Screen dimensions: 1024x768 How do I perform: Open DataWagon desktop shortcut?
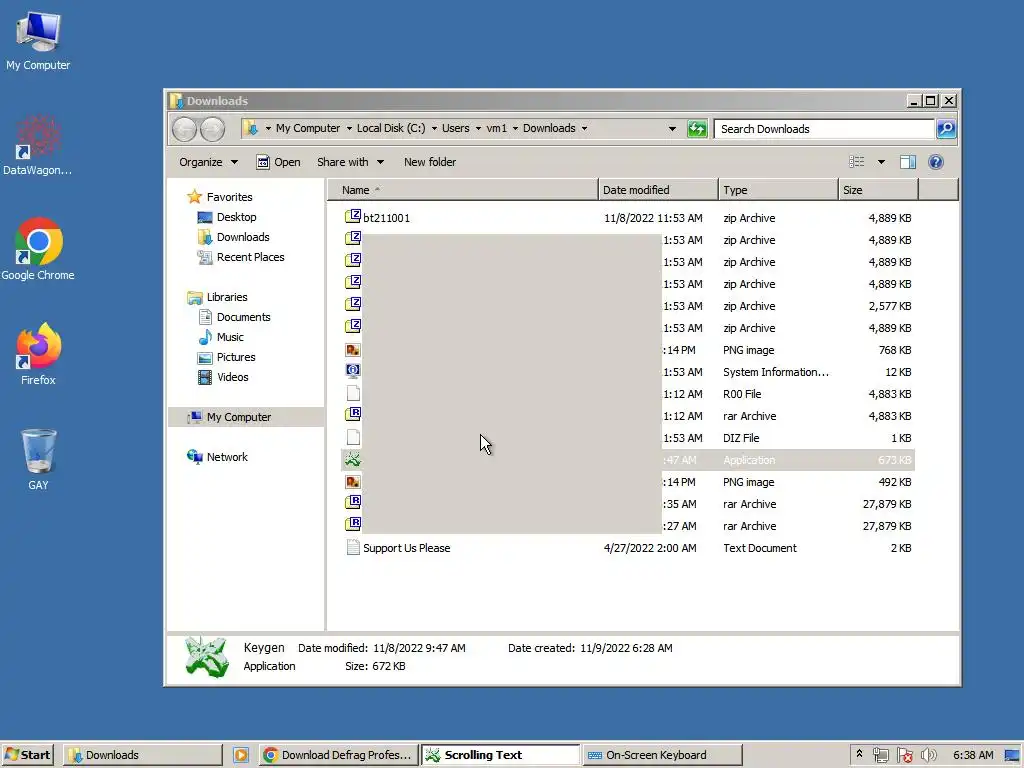37,145
